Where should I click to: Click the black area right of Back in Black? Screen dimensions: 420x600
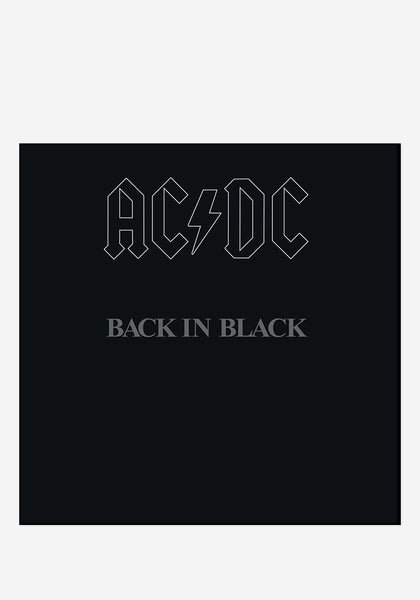point(354,328)
